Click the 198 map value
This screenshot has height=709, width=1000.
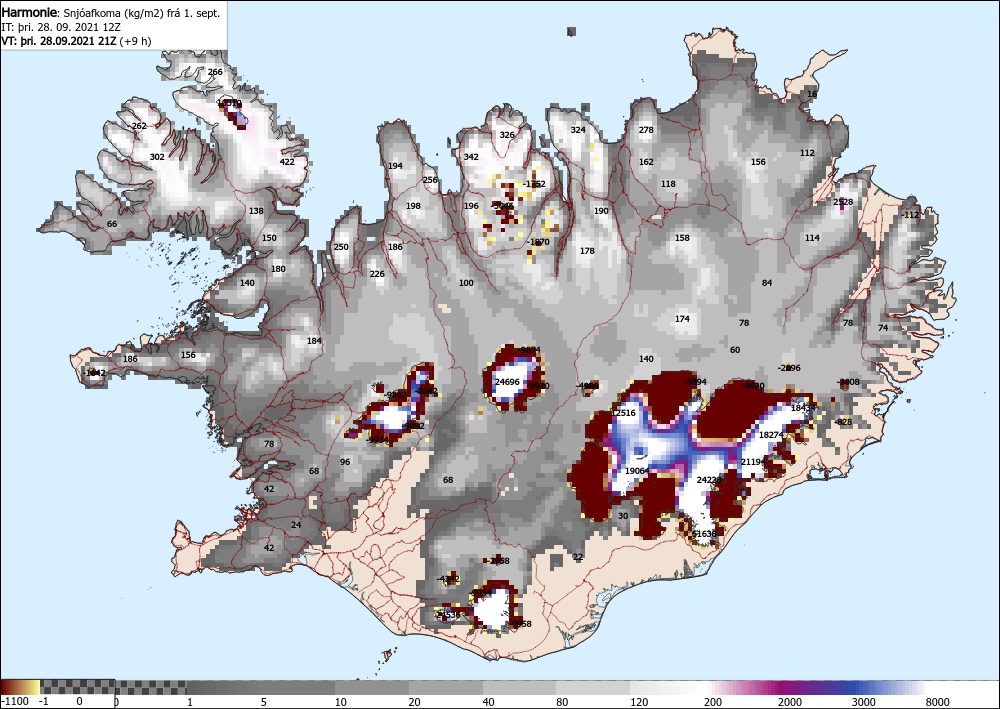click(x=413, y=206)
